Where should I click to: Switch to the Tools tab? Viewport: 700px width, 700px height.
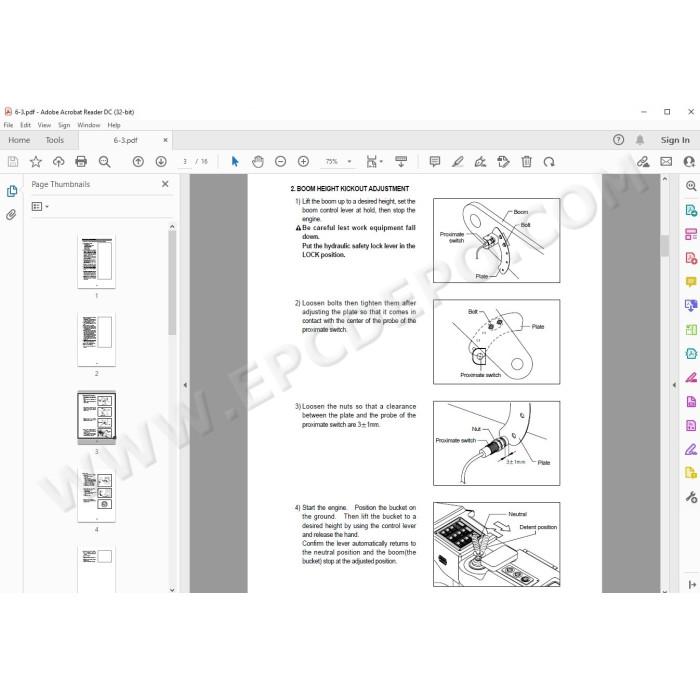[54, 140]
